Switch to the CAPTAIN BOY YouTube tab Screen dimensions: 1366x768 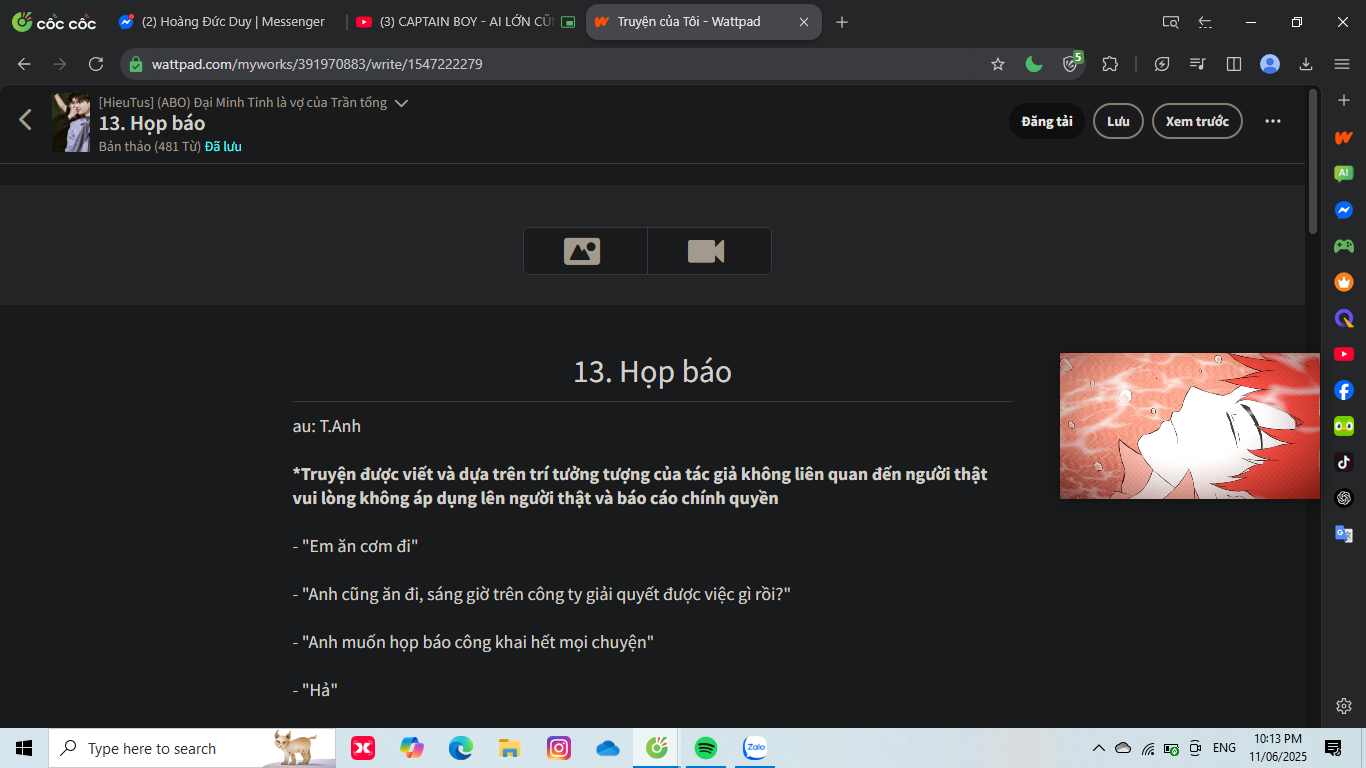click(462, 22)
